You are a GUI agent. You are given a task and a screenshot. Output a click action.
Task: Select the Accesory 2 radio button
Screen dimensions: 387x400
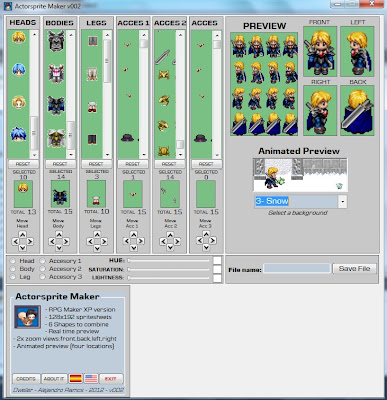(x=43, y=269)
